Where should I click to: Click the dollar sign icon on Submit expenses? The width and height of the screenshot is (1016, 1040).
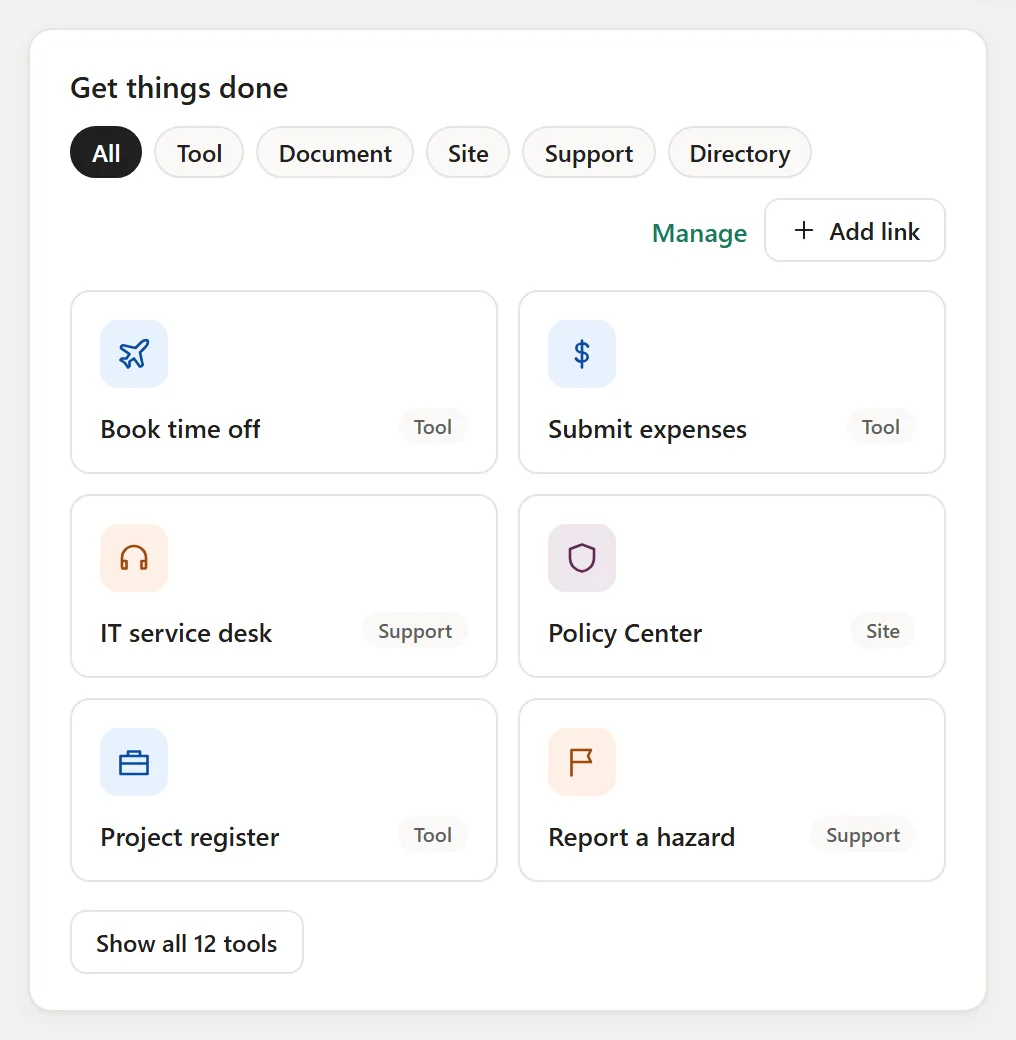pos(582,354)
